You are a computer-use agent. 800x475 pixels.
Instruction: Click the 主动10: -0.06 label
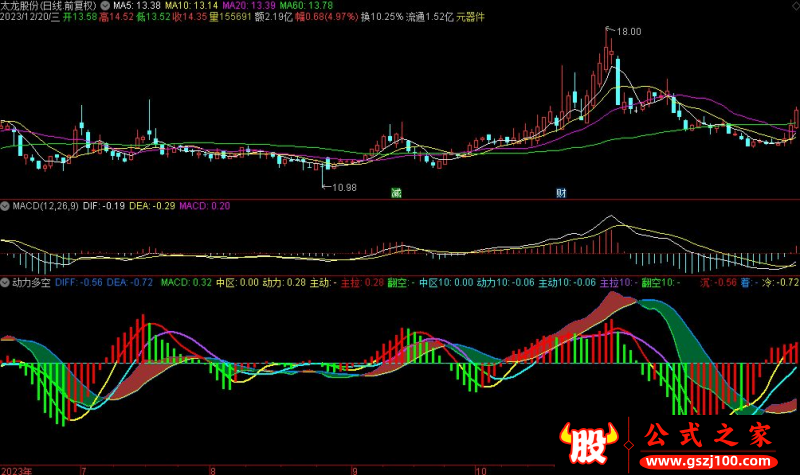click(x=567, y=283)
